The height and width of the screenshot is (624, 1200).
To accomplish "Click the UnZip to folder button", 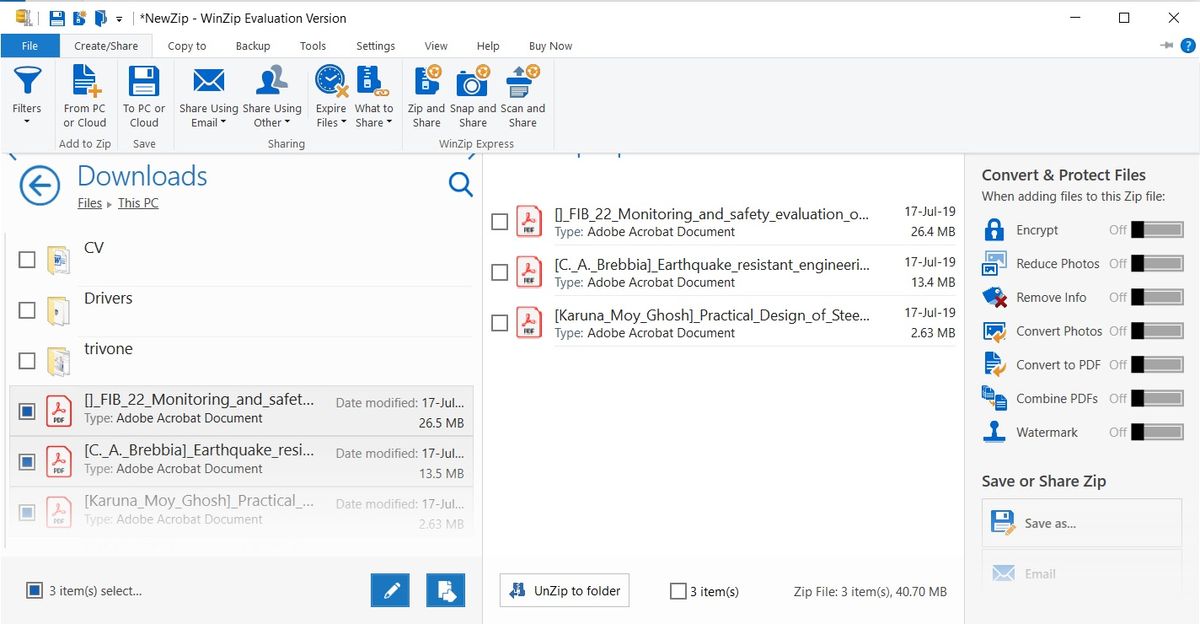I will [x=564, y=590].
